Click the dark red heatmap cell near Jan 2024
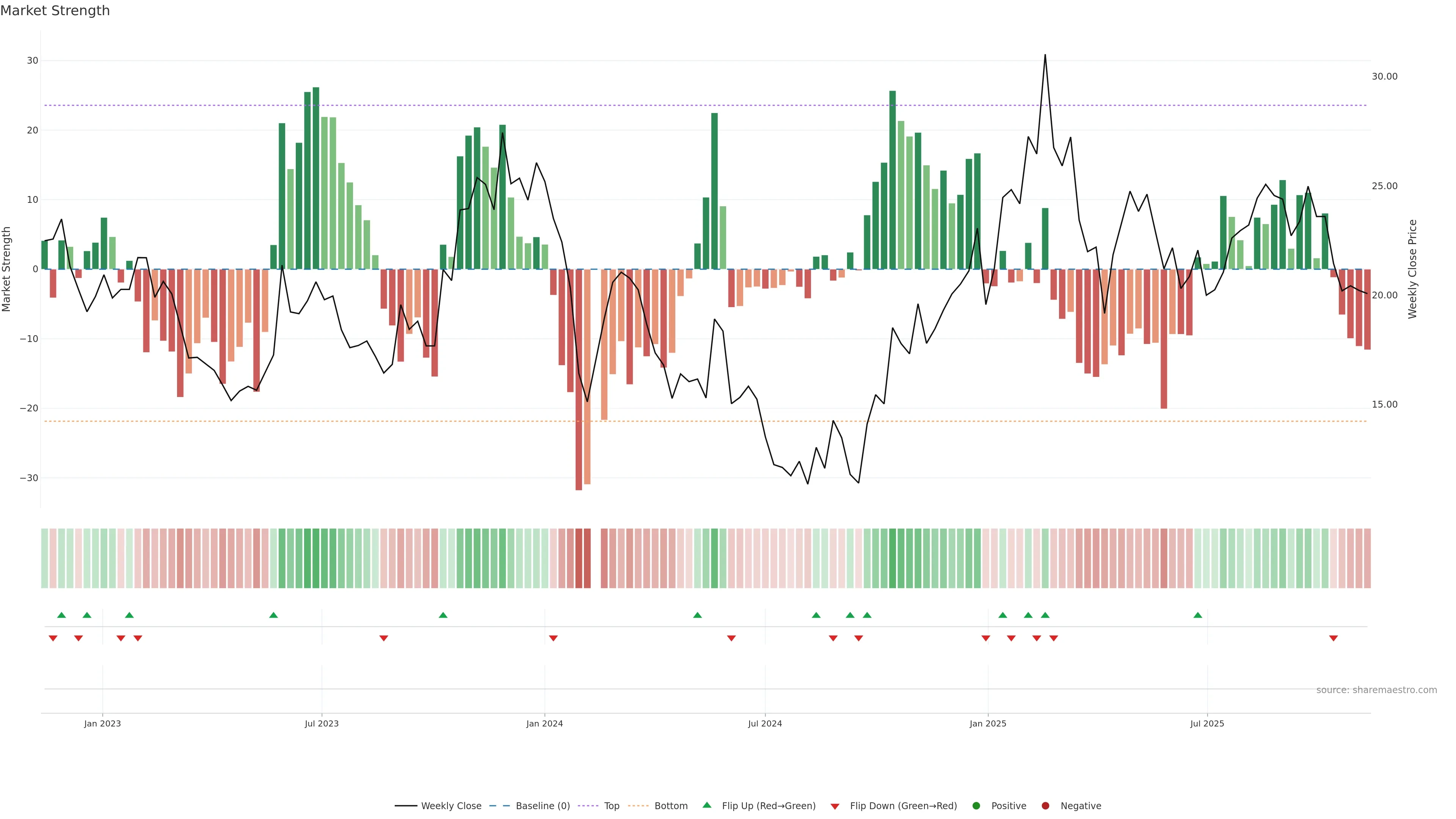This screenshot has width=1456, height=819. click(579, 558)
